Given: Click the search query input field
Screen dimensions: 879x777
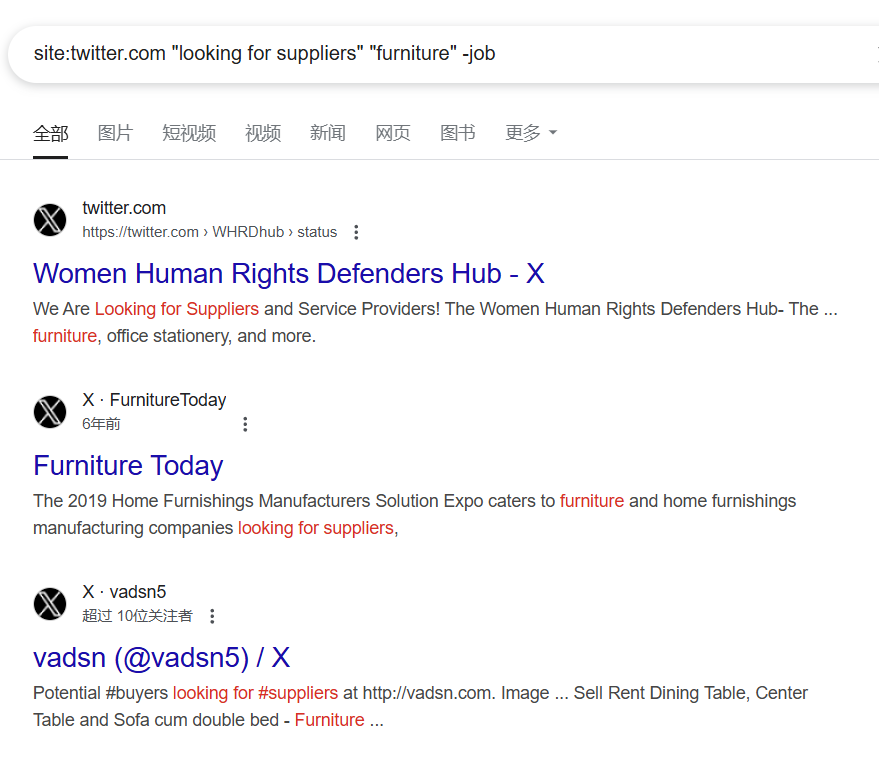Looking at the screenshot, I should coord(443,54).
